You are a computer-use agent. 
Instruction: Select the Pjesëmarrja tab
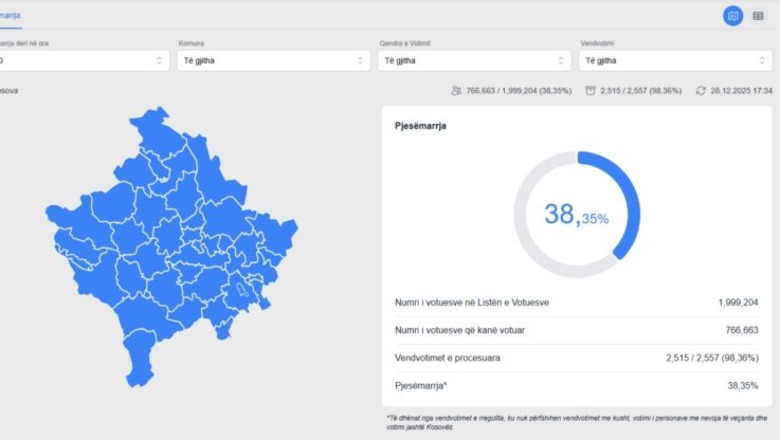coord(10,15)
